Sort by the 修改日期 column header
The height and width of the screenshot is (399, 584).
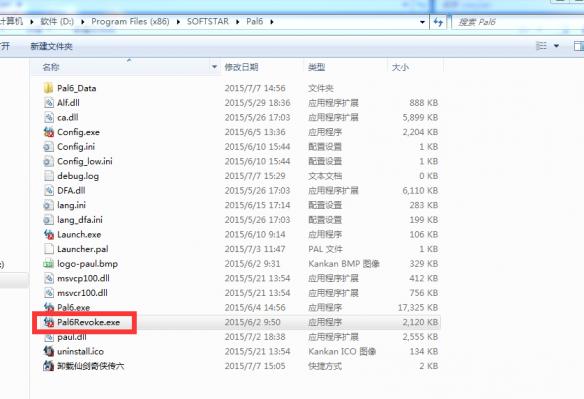pos(241,67)
